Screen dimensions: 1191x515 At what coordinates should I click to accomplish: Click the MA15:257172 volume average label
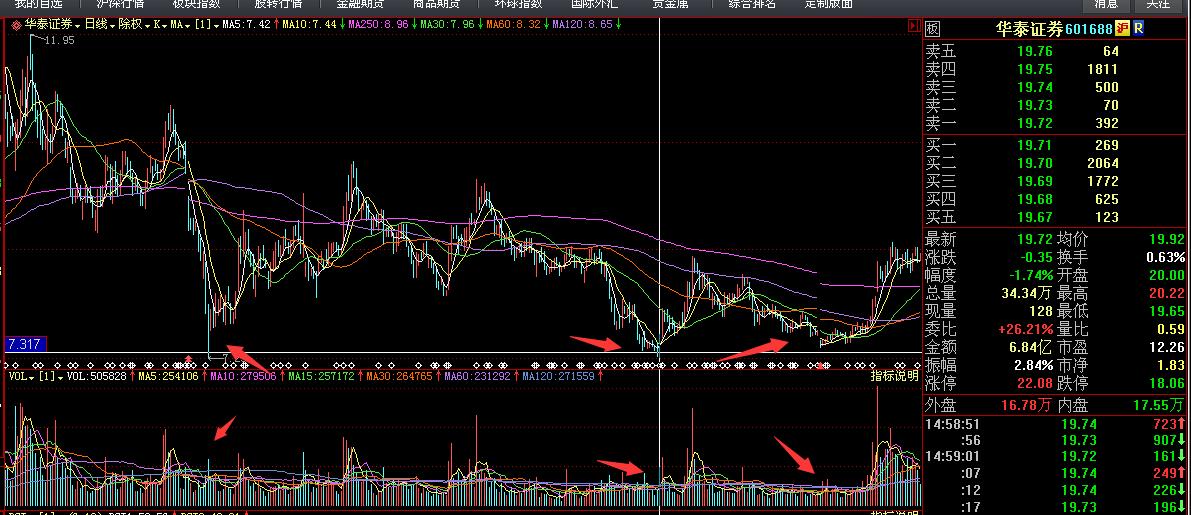pyautogui.click(x=323, y=376)
